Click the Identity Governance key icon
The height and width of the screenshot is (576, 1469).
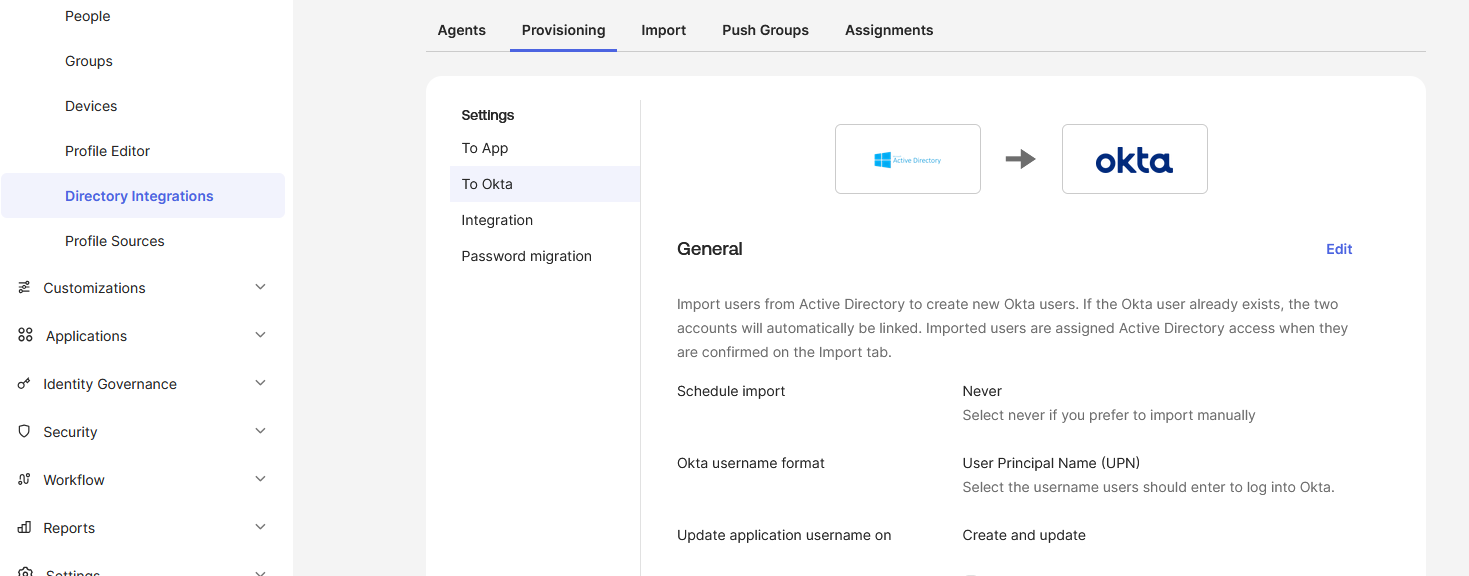tap(25, 383)
